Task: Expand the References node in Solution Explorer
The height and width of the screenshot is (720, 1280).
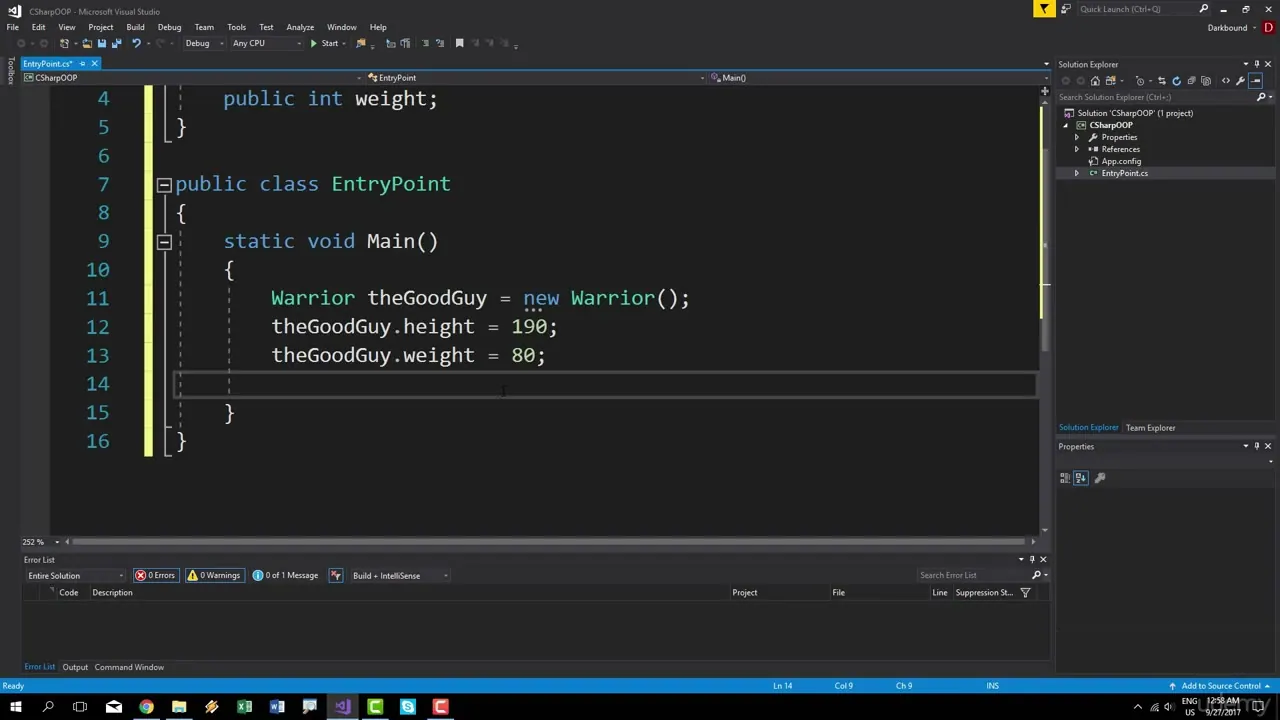Action: pos(1077,149)
